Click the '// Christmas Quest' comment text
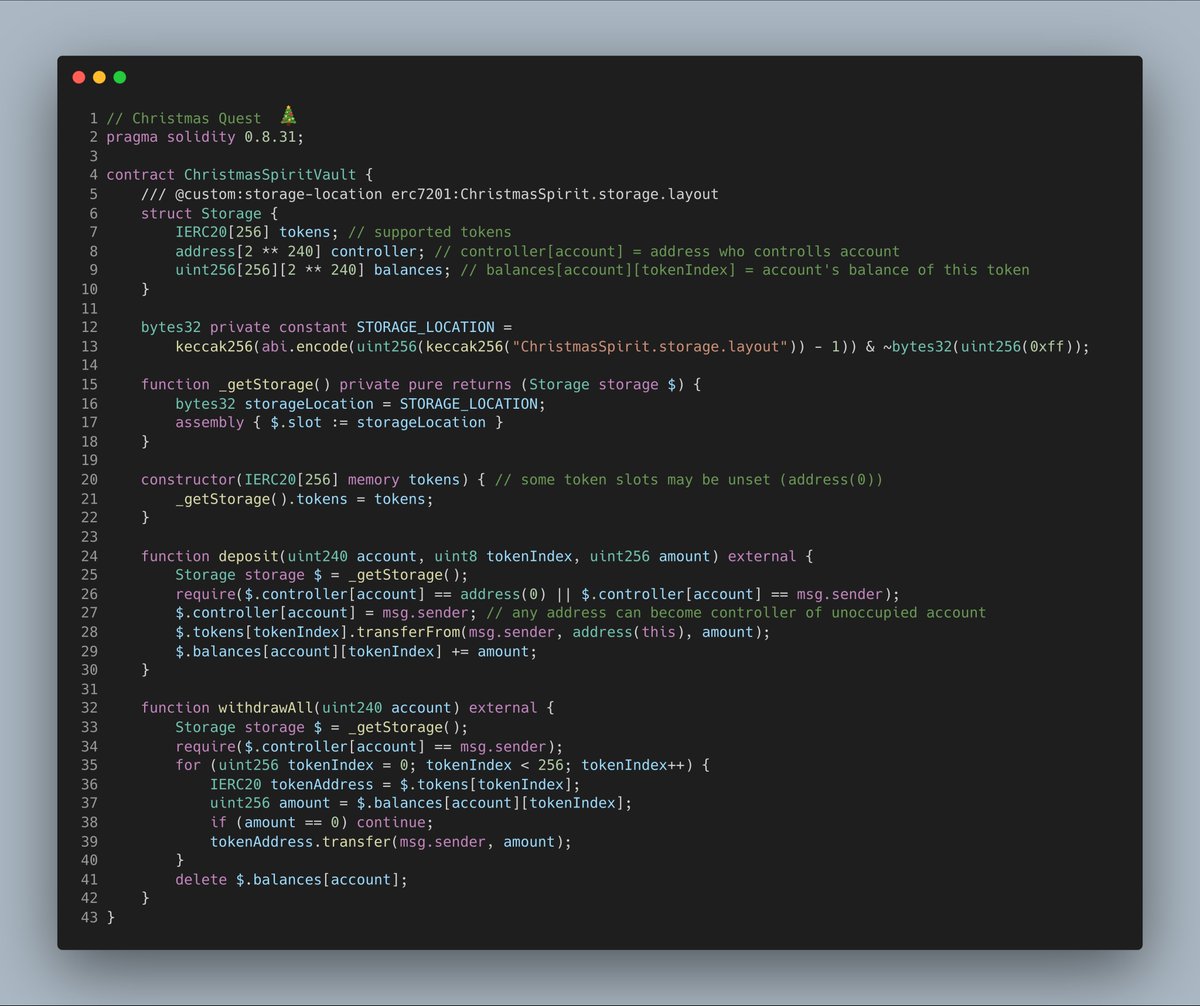The width and height of the screenshot is (1200, 1006). tap(184, 118)
